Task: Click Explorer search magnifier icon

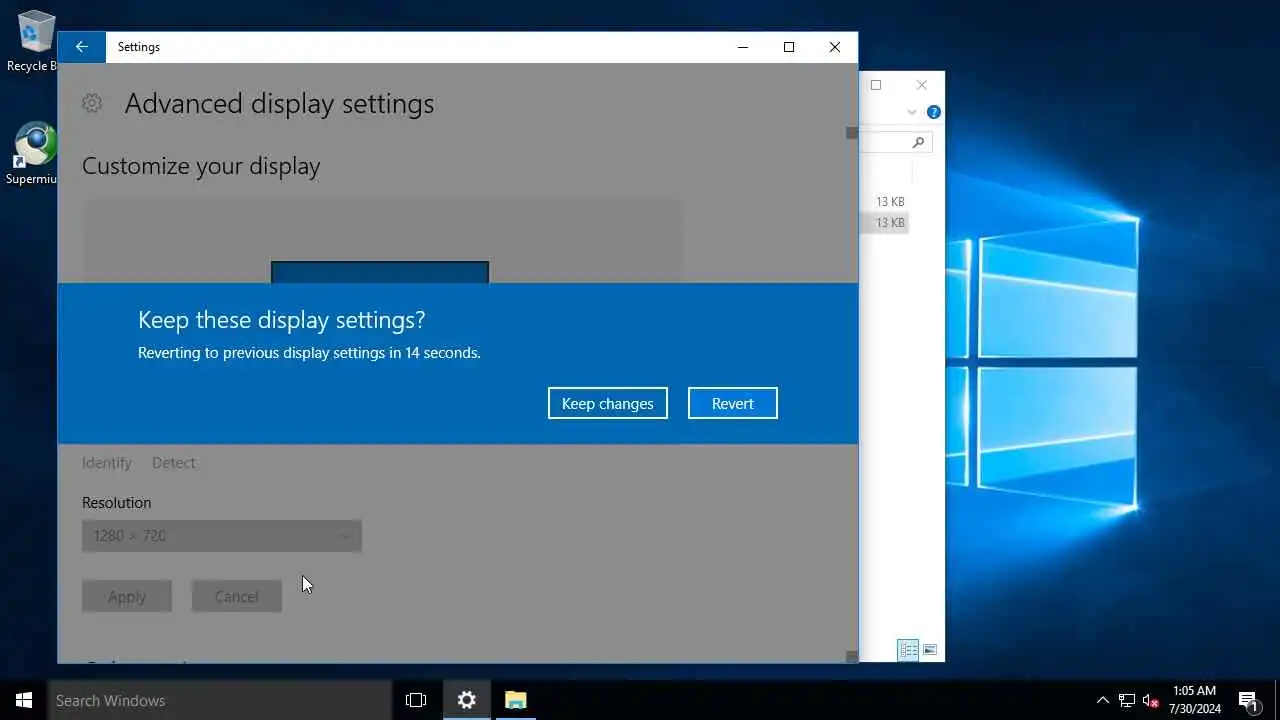Action: tap(918, 143)
